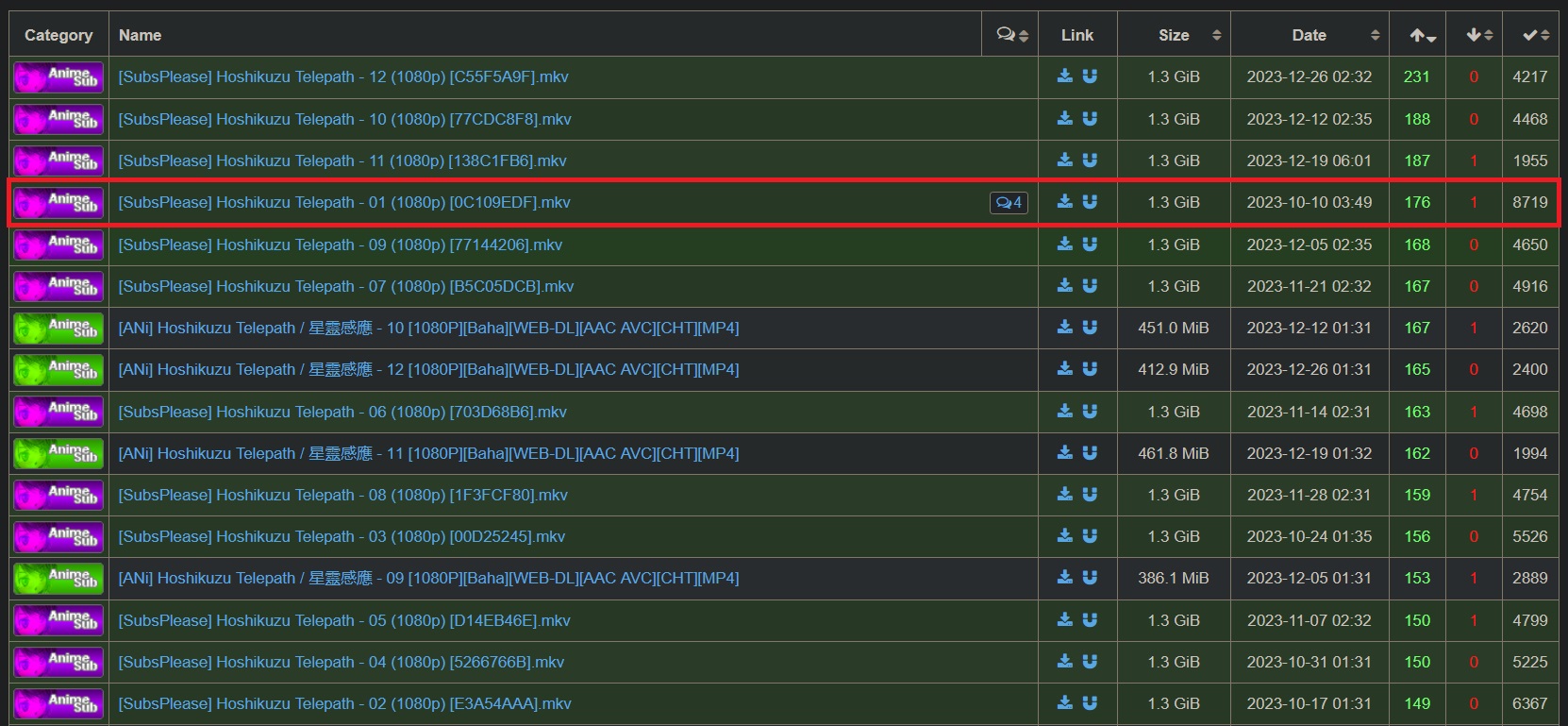Click Anime Sub category icon on first row

tap(58, 77)
